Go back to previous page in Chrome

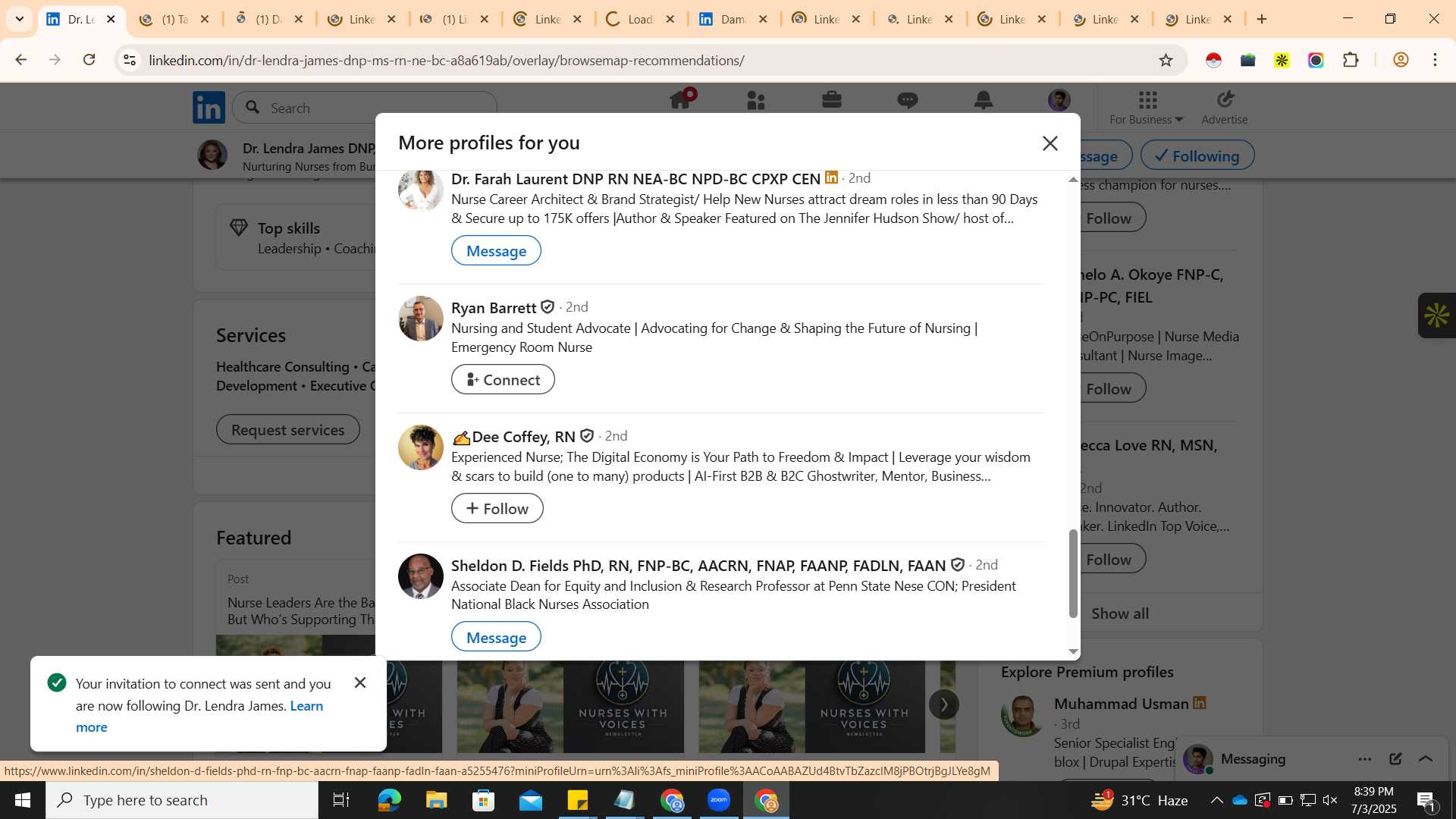click(x=20, y=60)
